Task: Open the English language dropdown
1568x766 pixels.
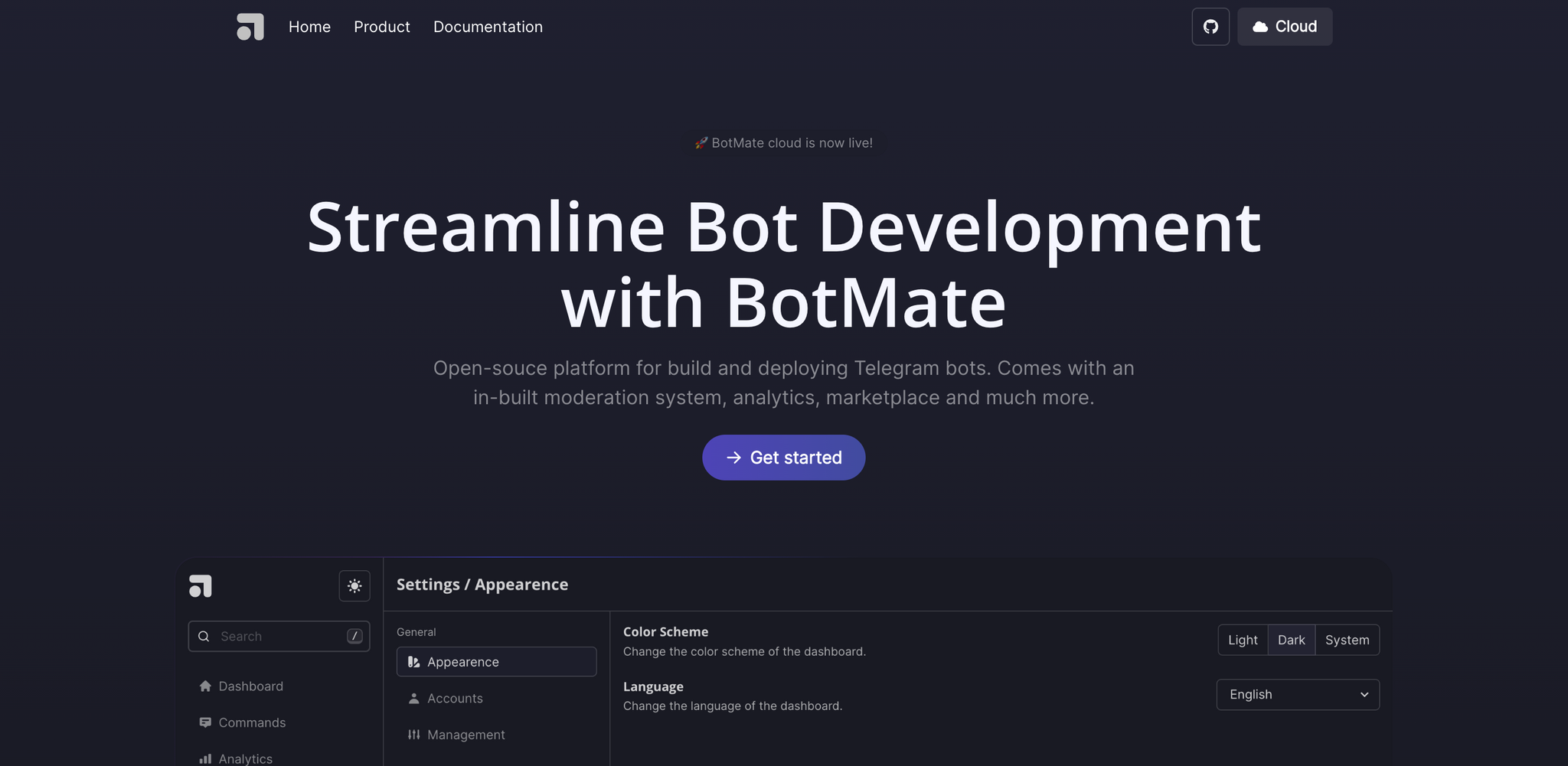Action: [1297, 694]
